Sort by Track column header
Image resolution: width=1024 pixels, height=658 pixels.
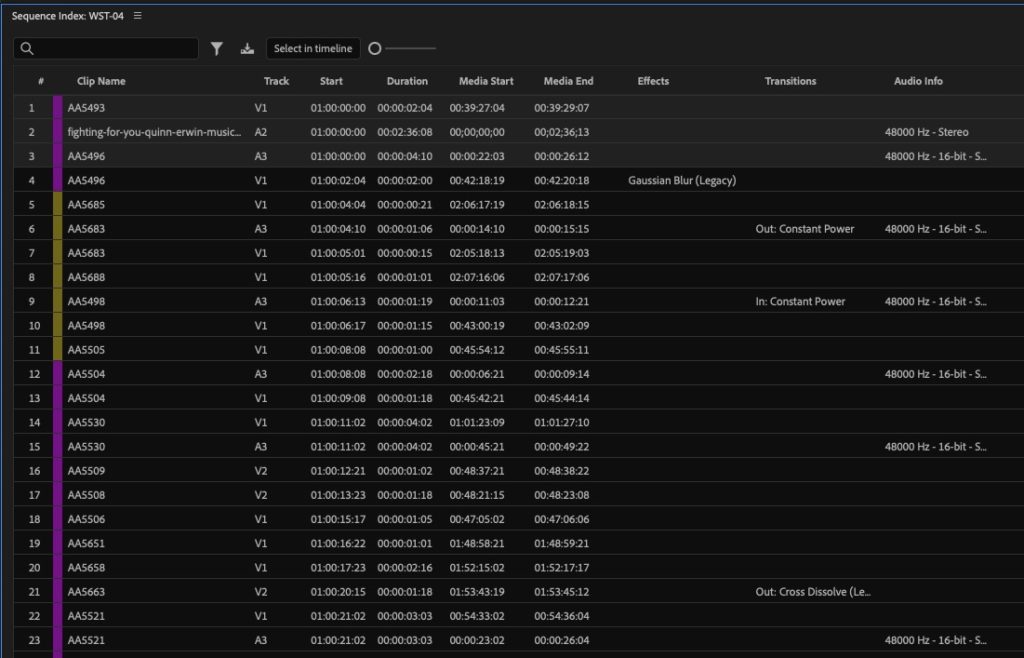click(x=276, y=81)
